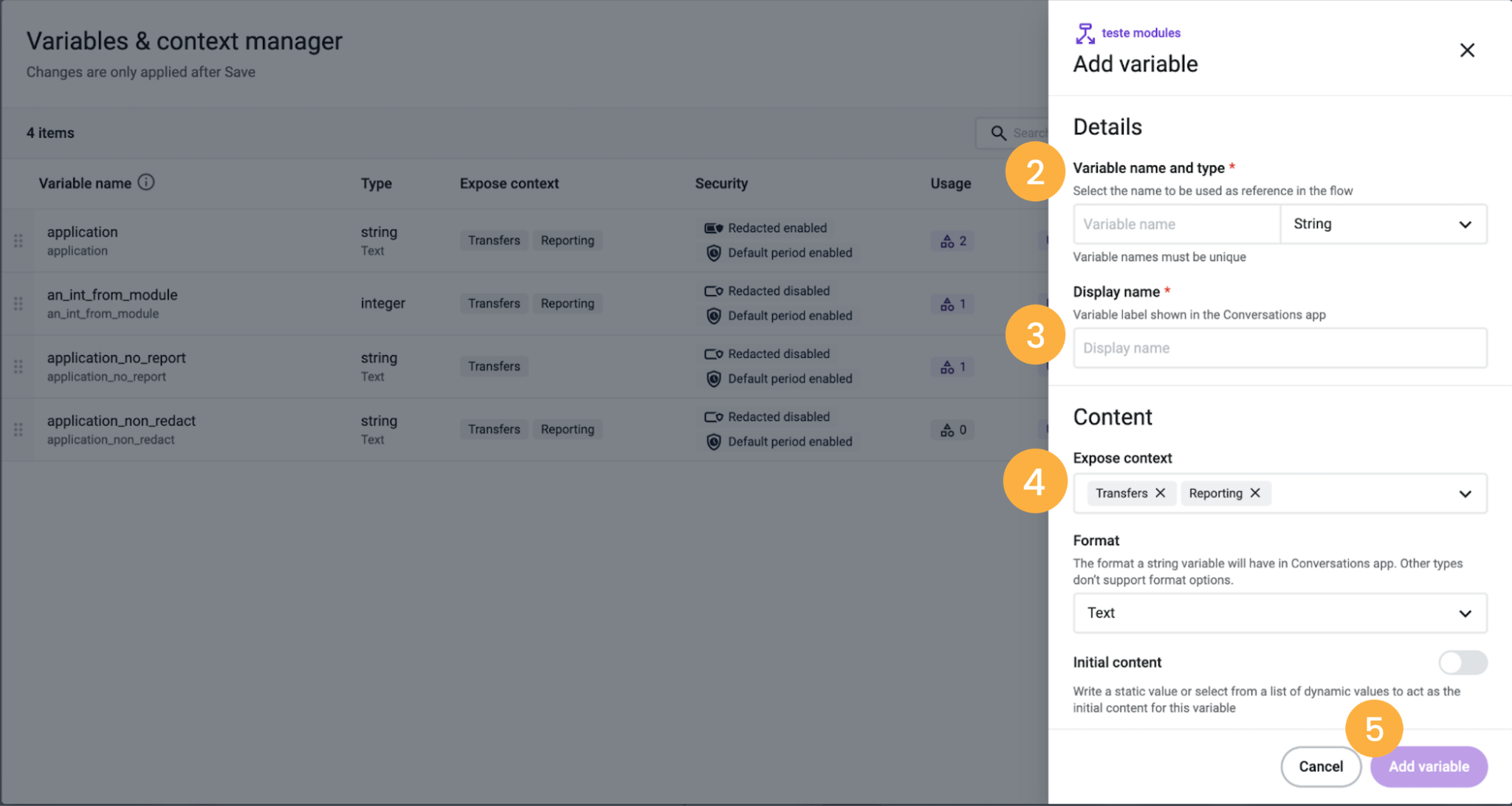Click Default period shield icon for an_int_from_module
Image resolution: width=1512 pixels, height=806 pixels.
713,316
